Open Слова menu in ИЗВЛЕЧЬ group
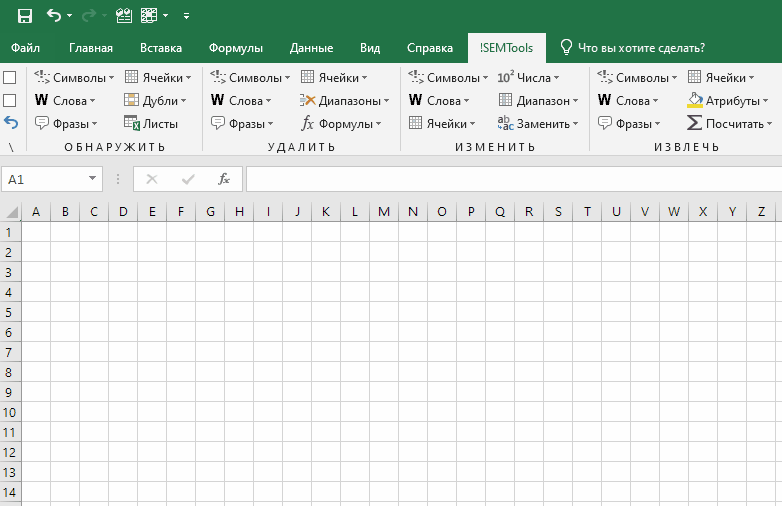The height and width of the screenshot is (506, 782). point(628,101)
